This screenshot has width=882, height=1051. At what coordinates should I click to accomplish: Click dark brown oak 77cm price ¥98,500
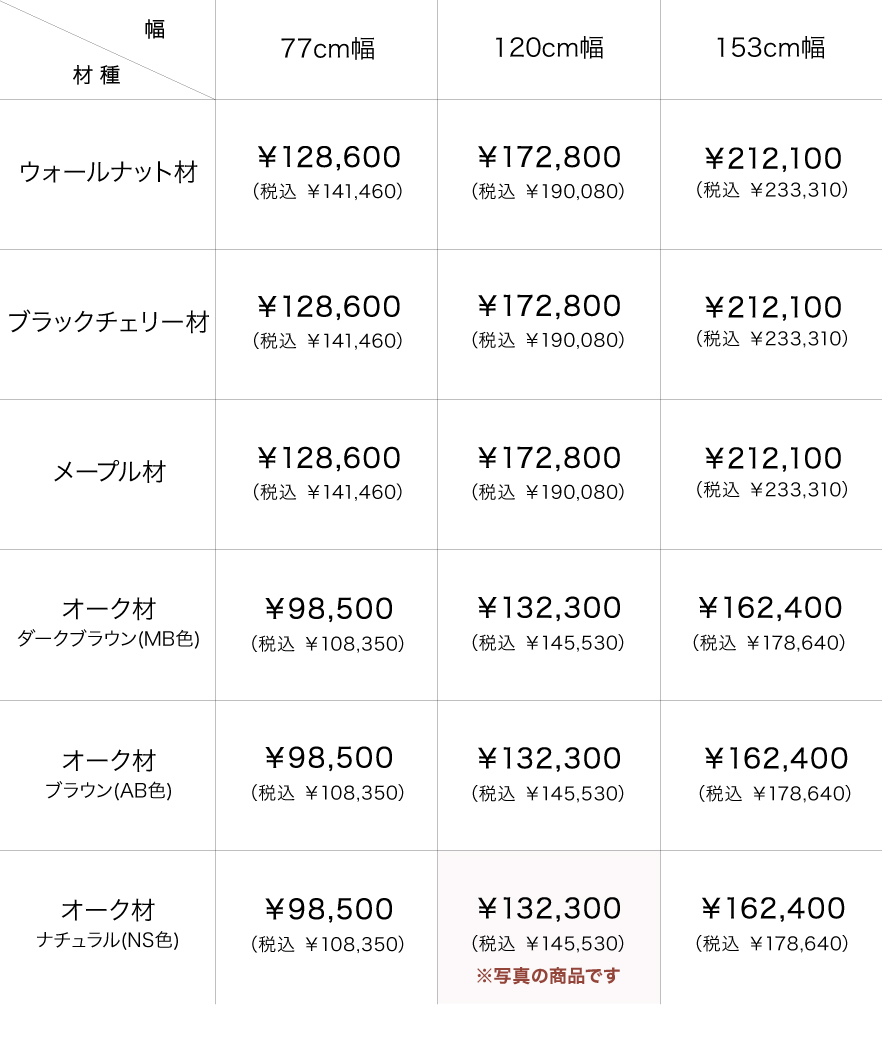click(328, 609)
